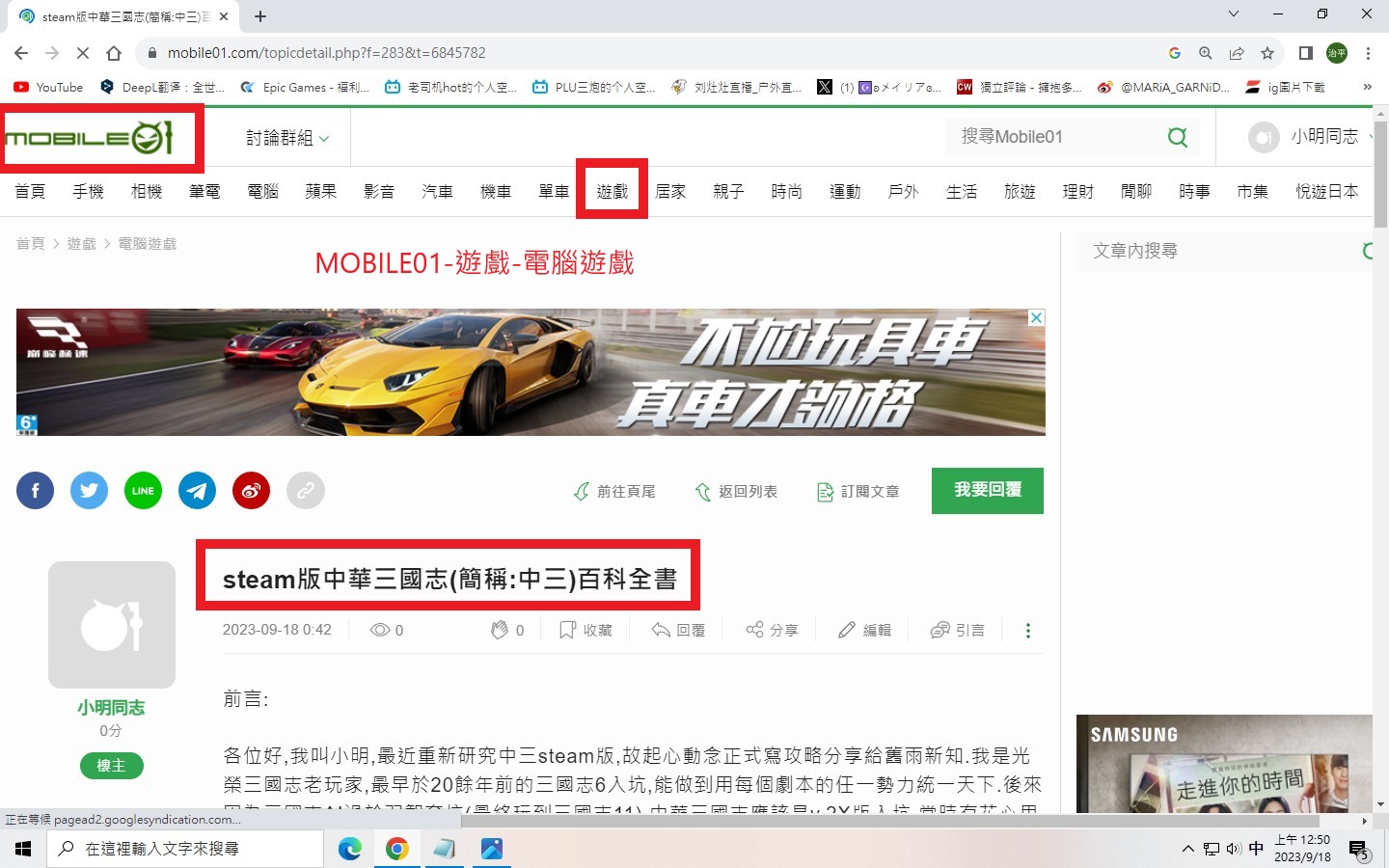This screenshot has width=1389, height=868.
Task: Return to list via 返回列表
Action: [736, 492]
